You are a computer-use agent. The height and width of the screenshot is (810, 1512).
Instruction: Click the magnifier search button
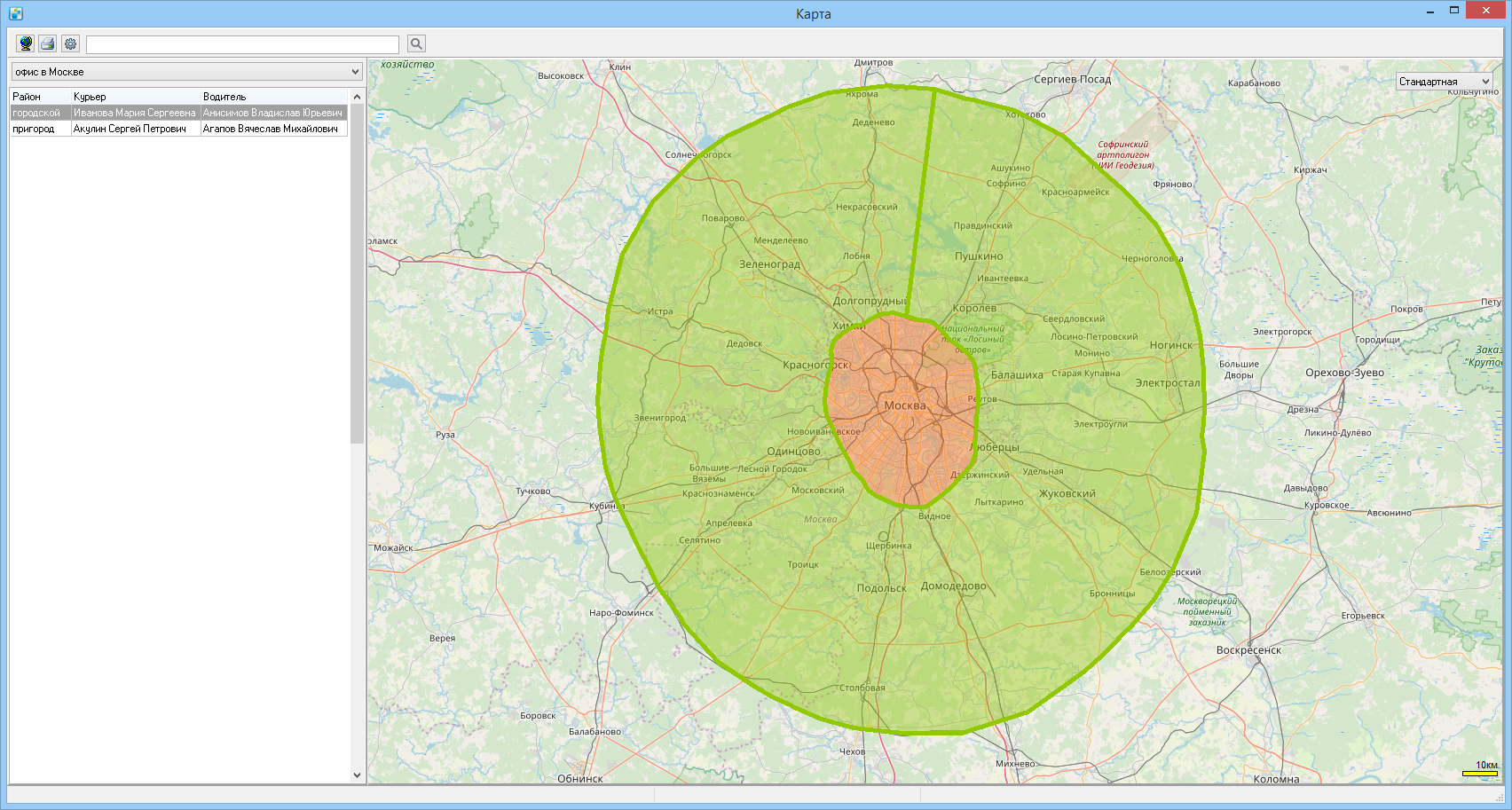[x=416, y=43]
